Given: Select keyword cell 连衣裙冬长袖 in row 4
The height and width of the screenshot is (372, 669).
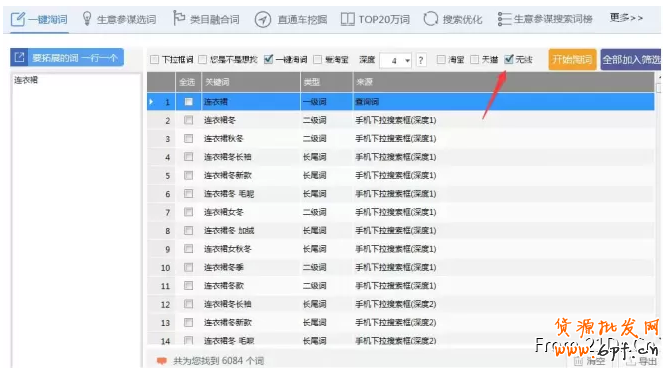Looking at the screenshot, I should (x=227, y=157).
